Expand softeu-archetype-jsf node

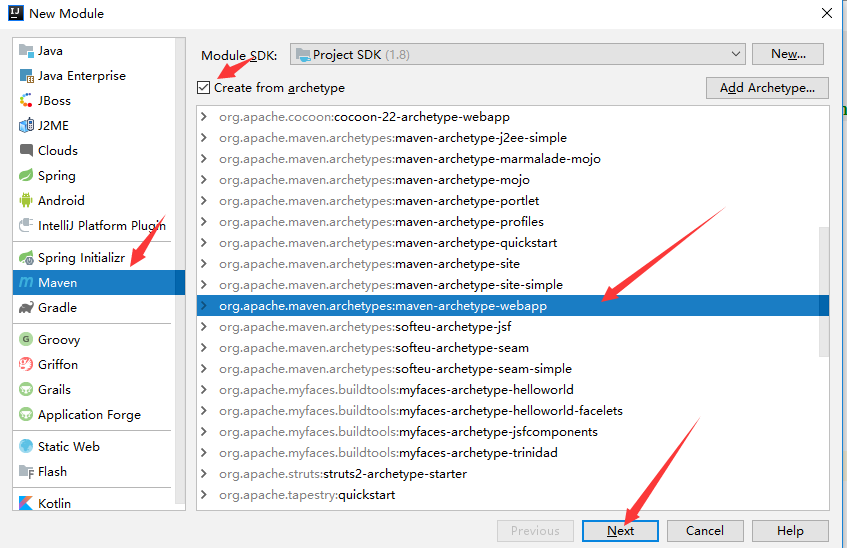204,327
